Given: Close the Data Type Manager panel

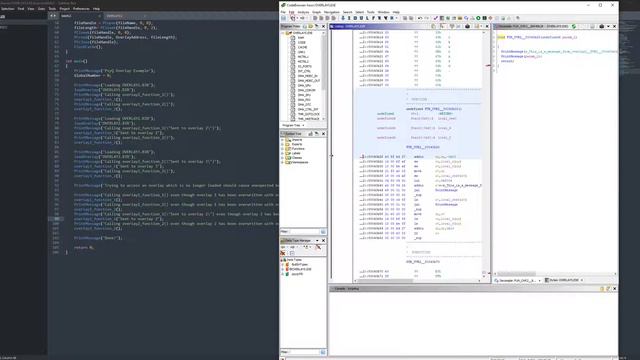Looking at the screenshot, I should [324, 241].
